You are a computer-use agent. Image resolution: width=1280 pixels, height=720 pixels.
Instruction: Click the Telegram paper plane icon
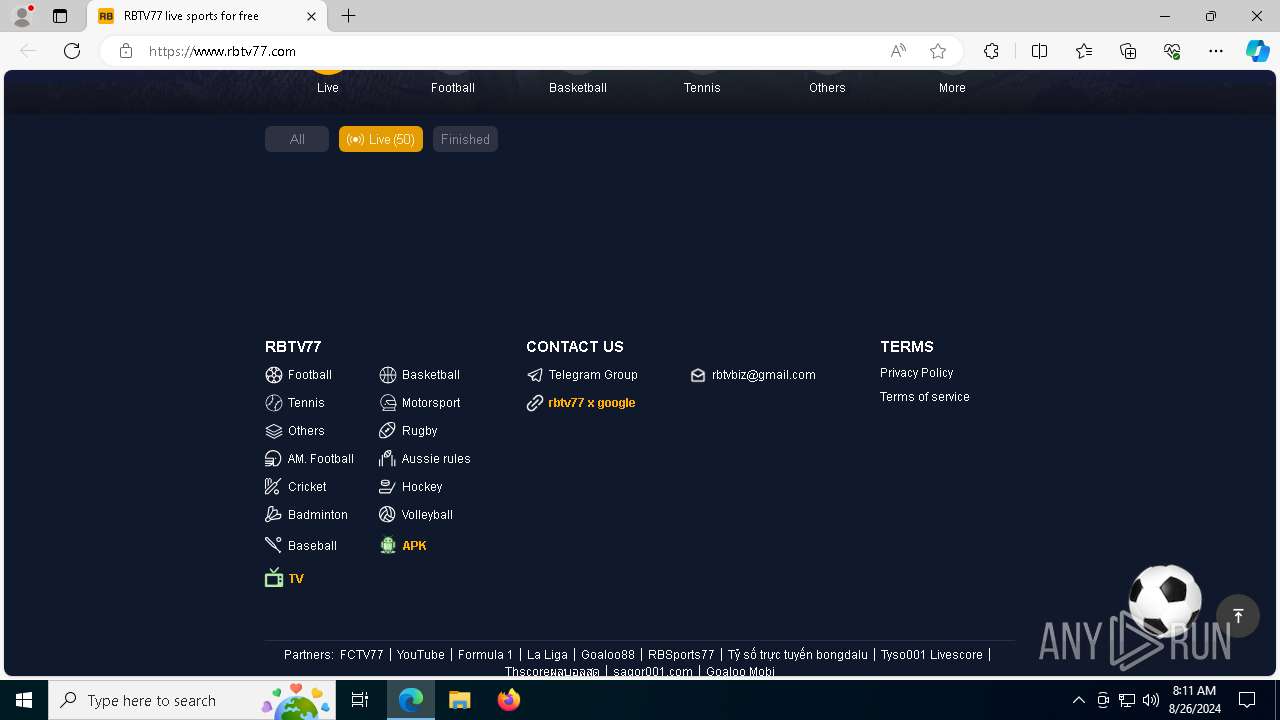(535, 375)
